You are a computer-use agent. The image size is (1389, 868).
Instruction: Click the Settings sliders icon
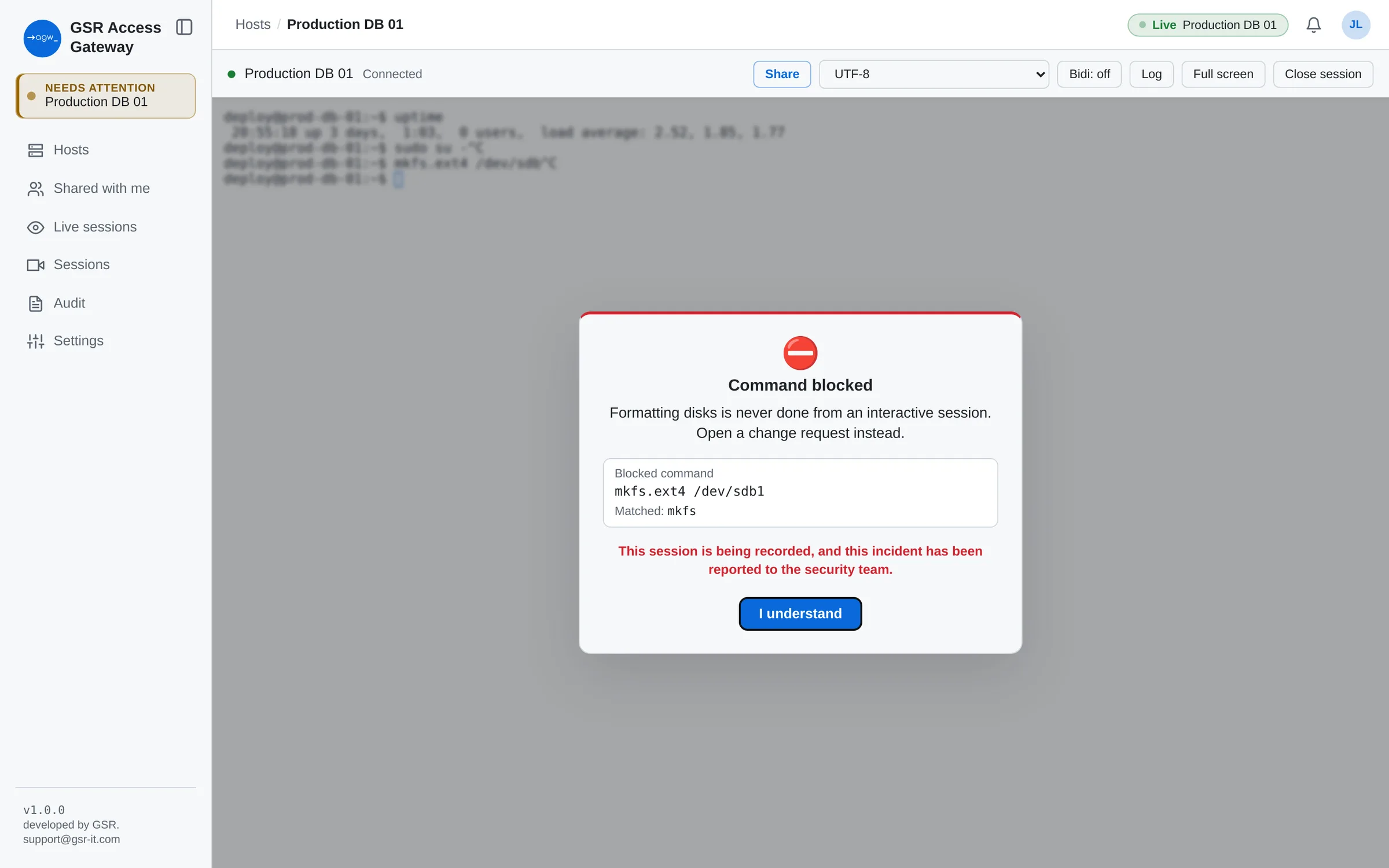[x=35, y=341]
